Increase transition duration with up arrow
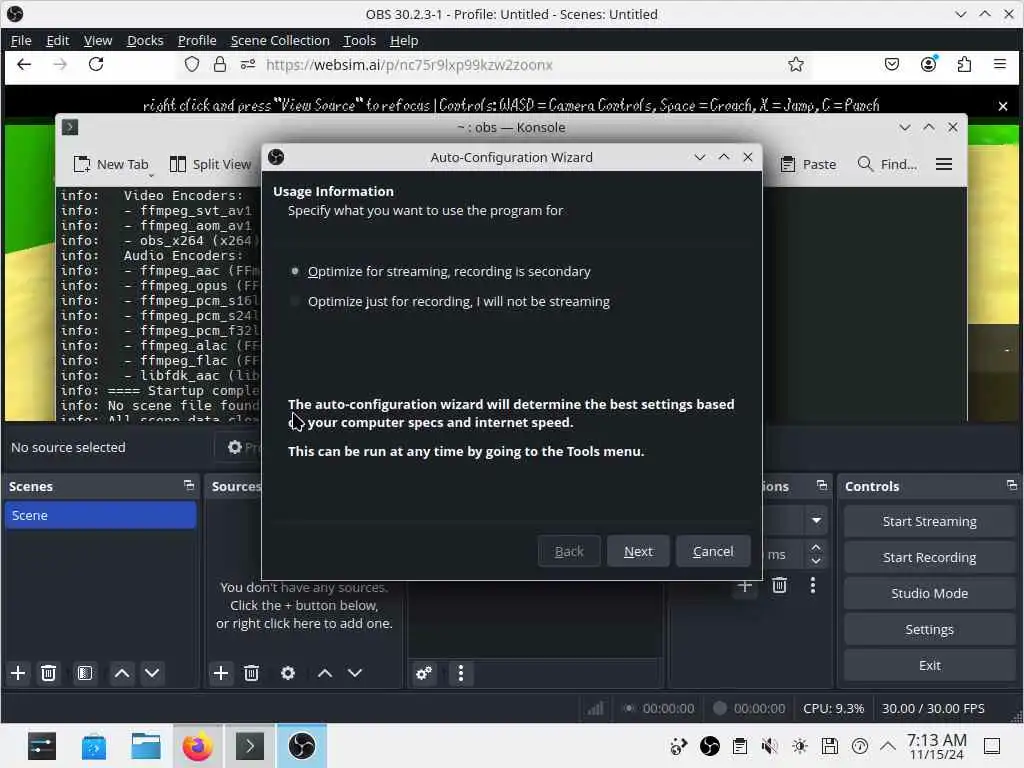This screenshot has width=1024, height=768. click(816, 547)
